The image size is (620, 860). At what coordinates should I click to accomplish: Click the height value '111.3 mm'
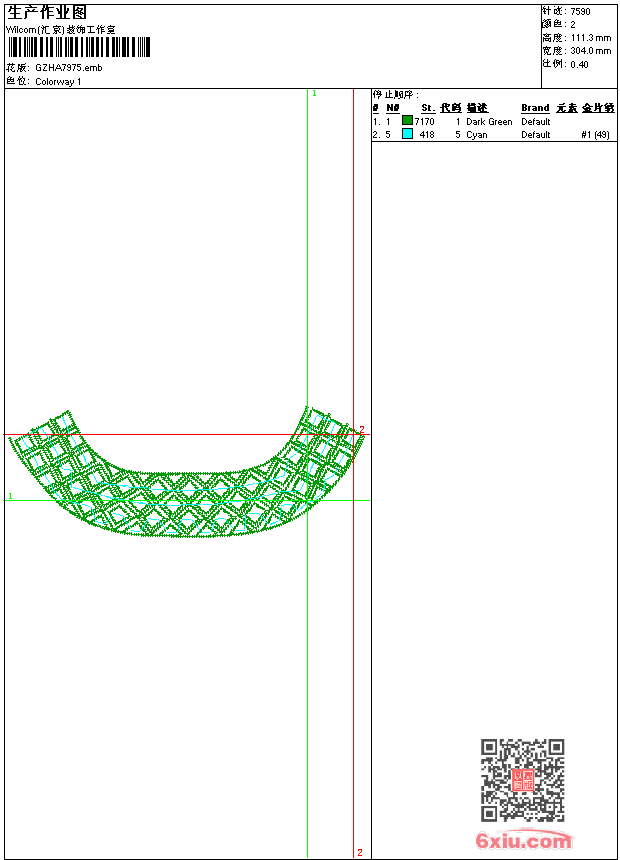tap(591, 38)
